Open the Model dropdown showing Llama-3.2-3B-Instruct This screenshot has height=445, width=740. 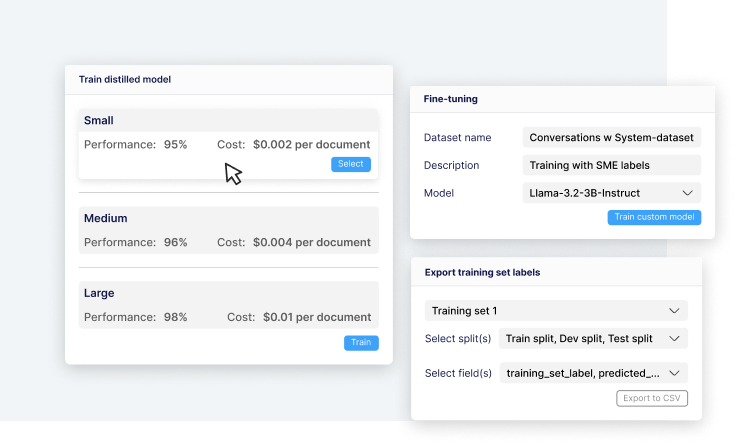[x=612, y=193]
